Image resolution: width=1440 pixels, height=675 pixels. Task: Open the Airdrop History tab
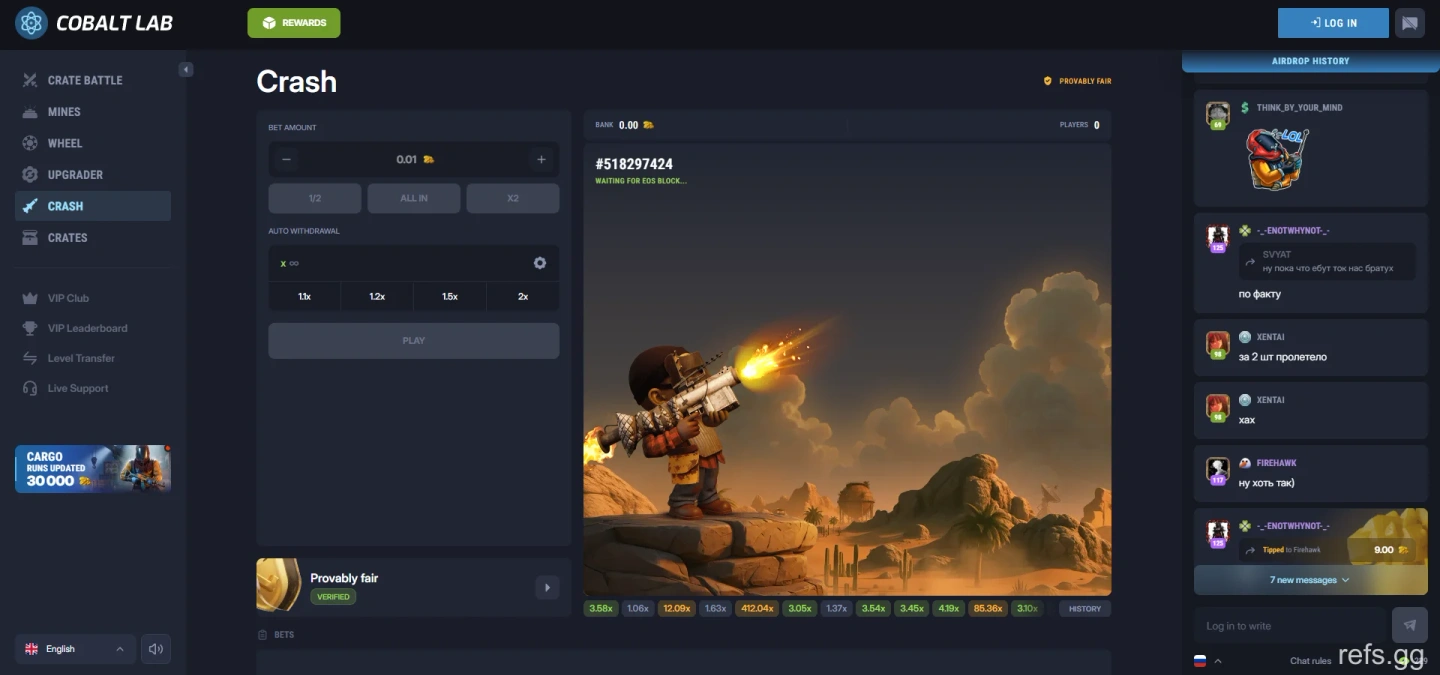tap(1310, 61)
